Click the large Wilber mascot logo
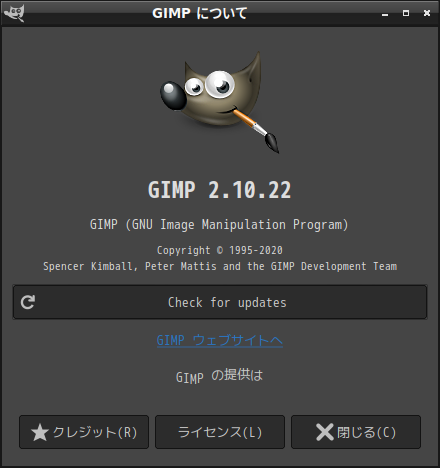The width and height of the screenshot is (440, 468). coord(219,102)
